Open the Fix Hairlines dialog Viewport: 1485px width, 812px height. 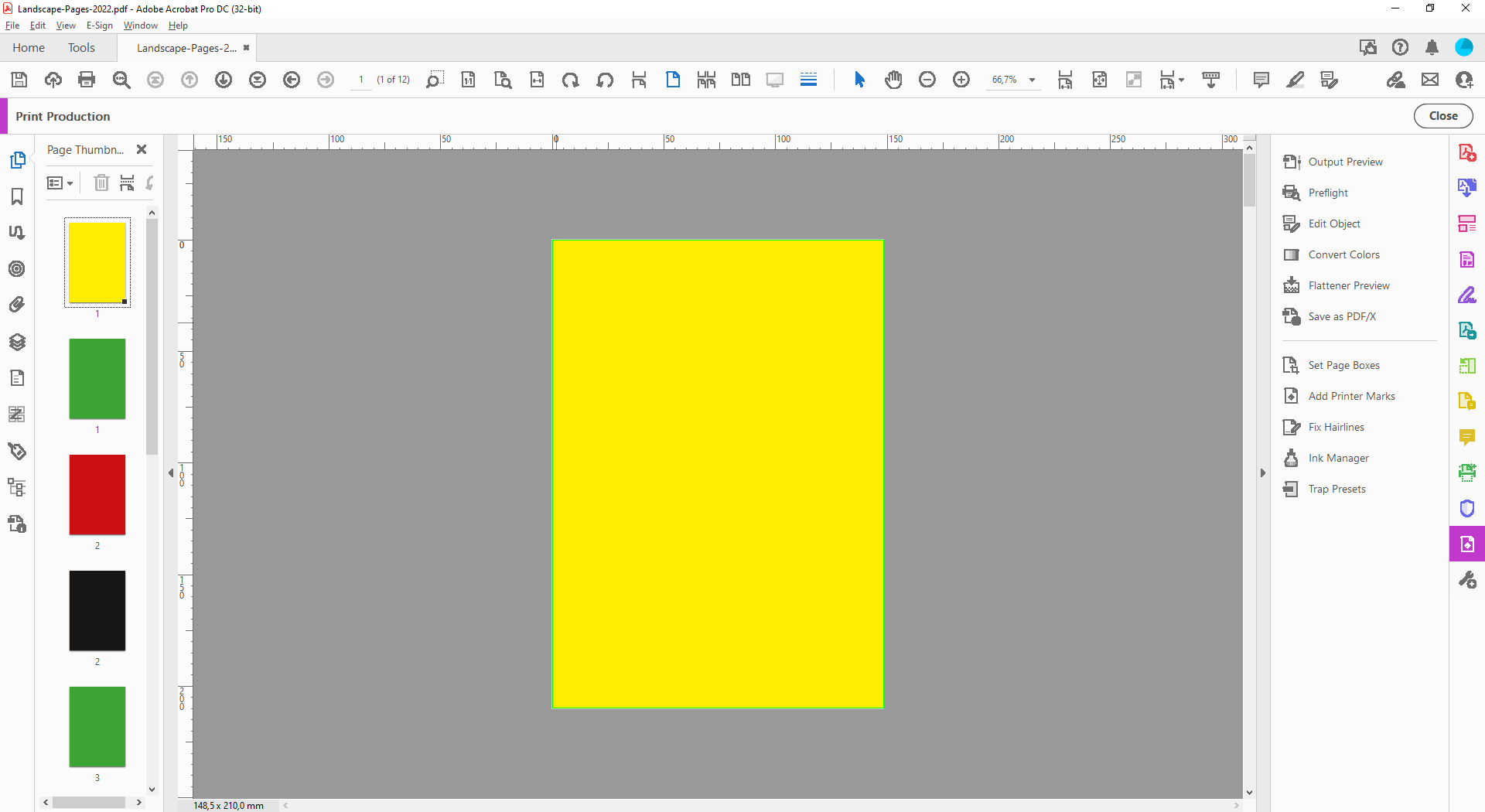pos(1333,426)
